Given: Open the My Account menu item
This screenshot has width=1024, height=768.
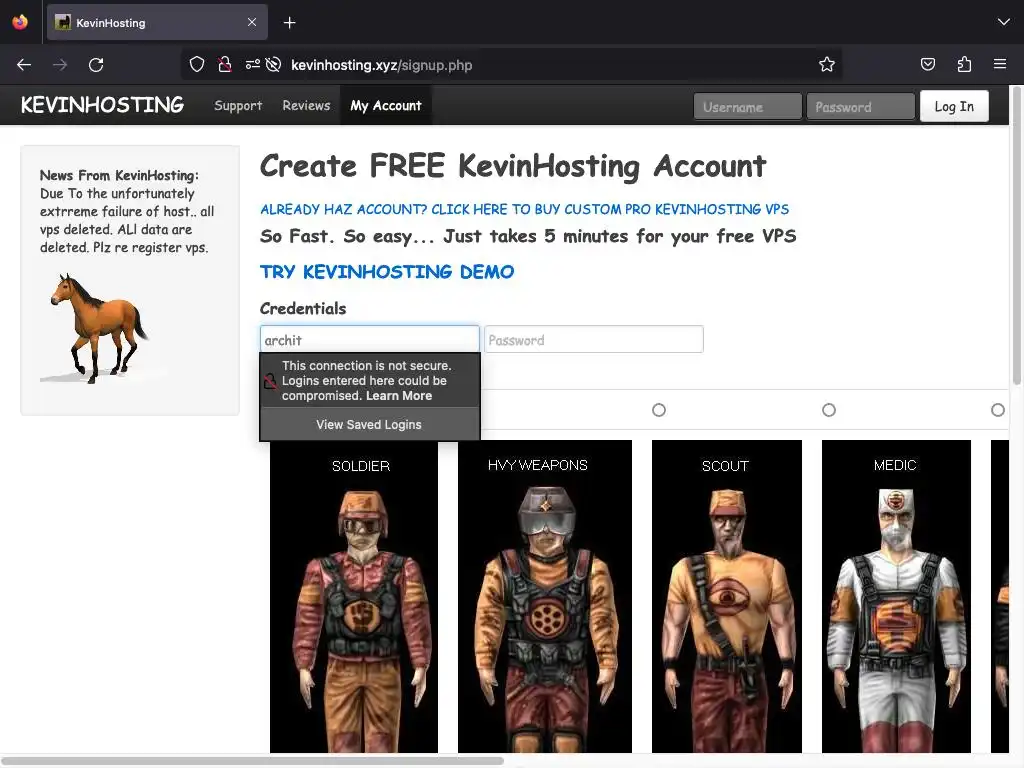Looking at the screenshot, I should (x=386, y=105).
